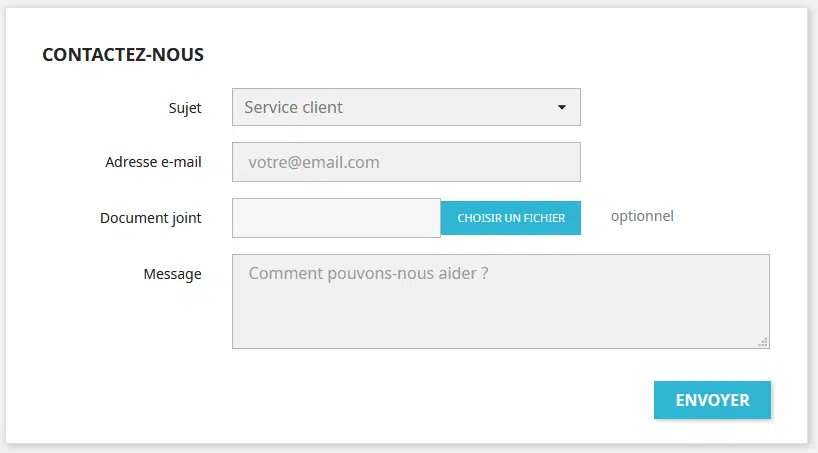Click the Sujet dropdown arrow caret
818x453 pixels.
tap(561, 107)
